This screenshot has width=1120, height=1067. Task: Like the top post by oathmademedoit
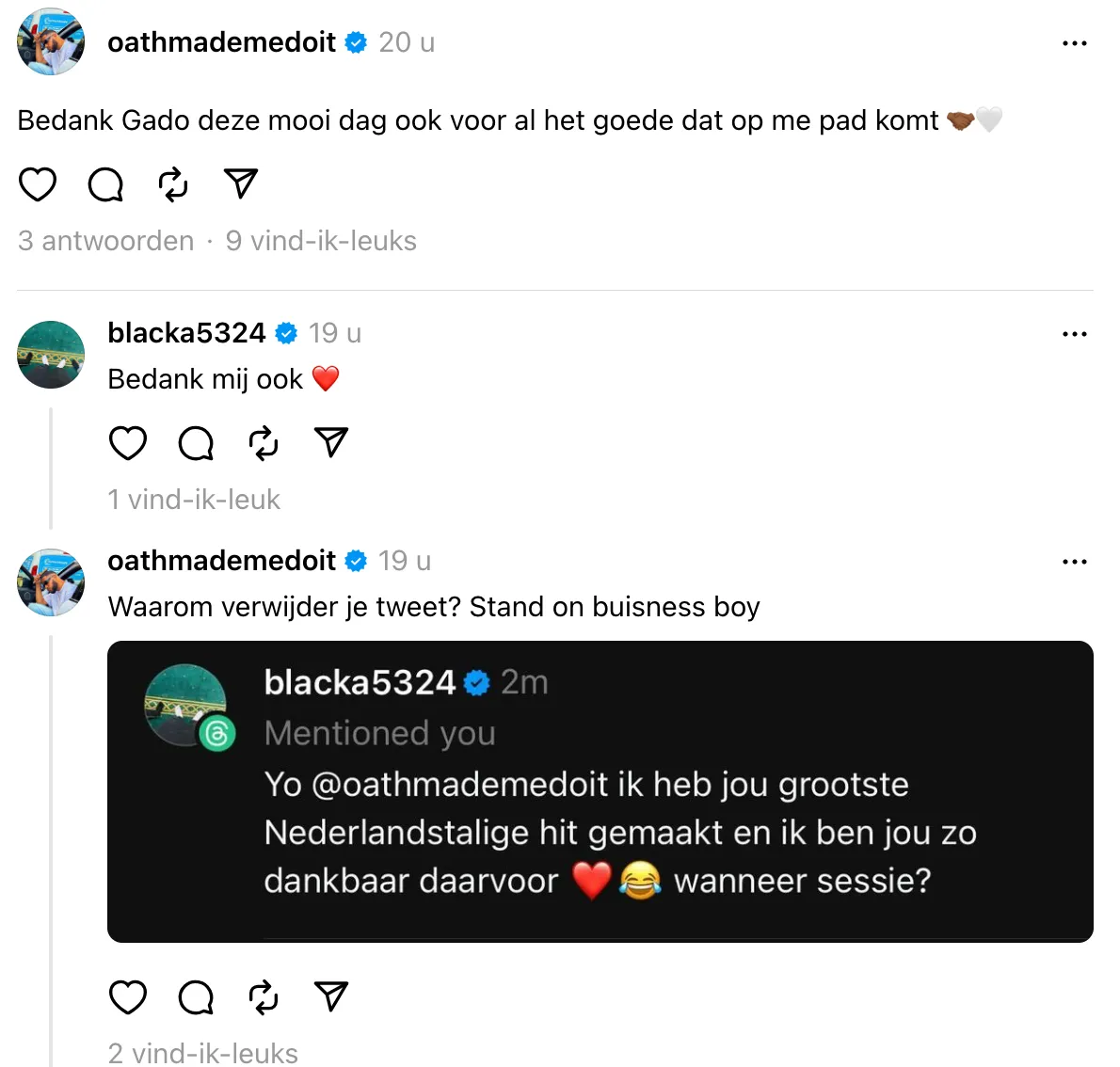pyautogui.click(x=37, y=184)
